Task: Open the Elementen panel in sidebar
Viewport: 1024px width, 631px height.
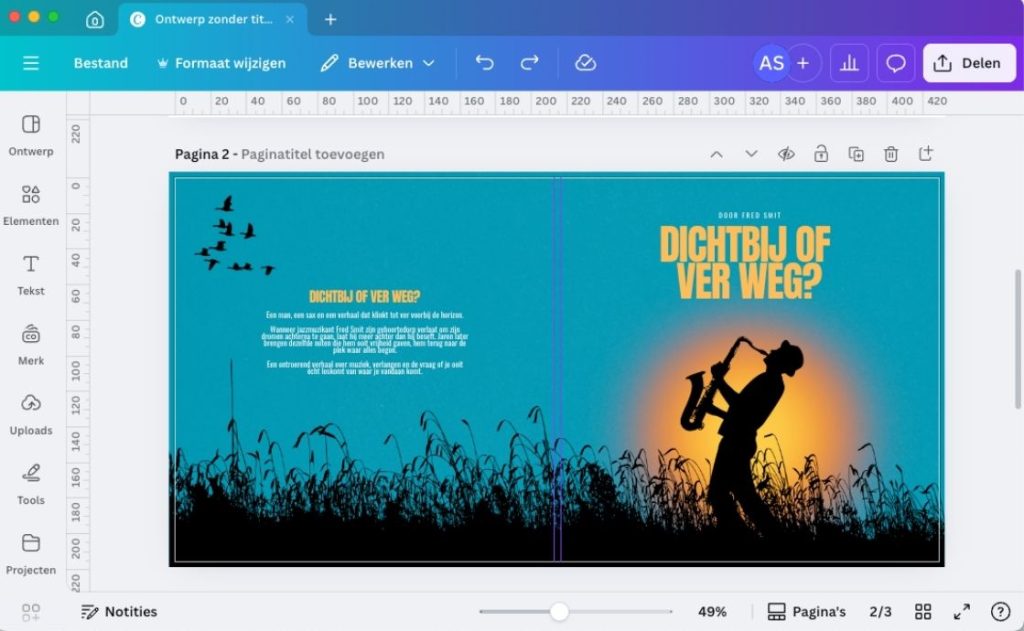Action: (x=31, y=204)
